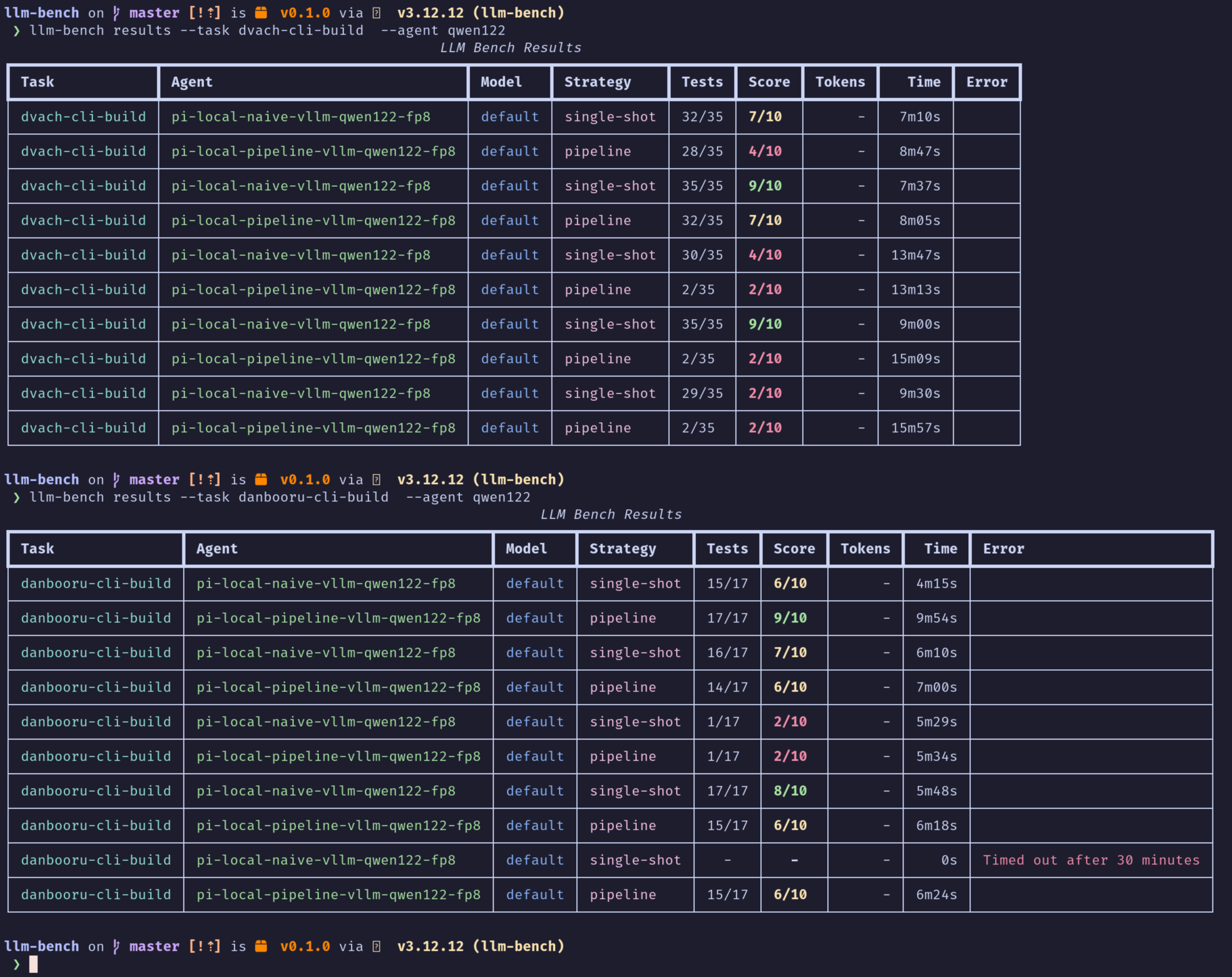Click the '7m00s' time cell
This screenshot has height=977, width=1232.
point(937,688)
